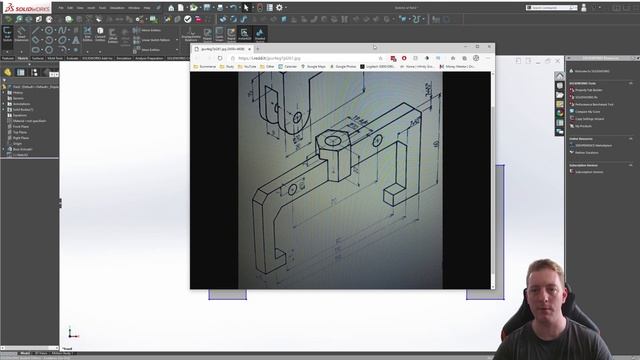Select the Text sketch tool

tap(76, 40)
